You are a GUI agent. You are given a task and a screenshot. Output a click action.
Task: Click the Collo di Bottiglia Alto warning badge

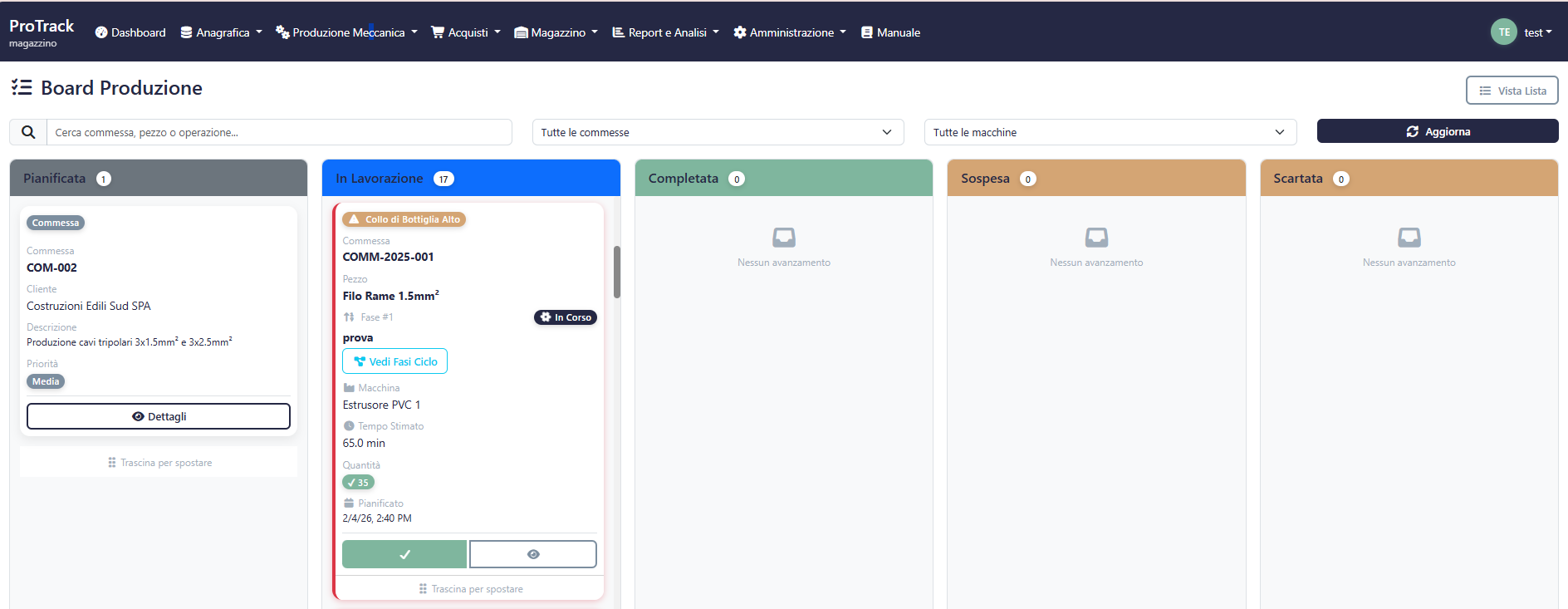coord(404,219)
